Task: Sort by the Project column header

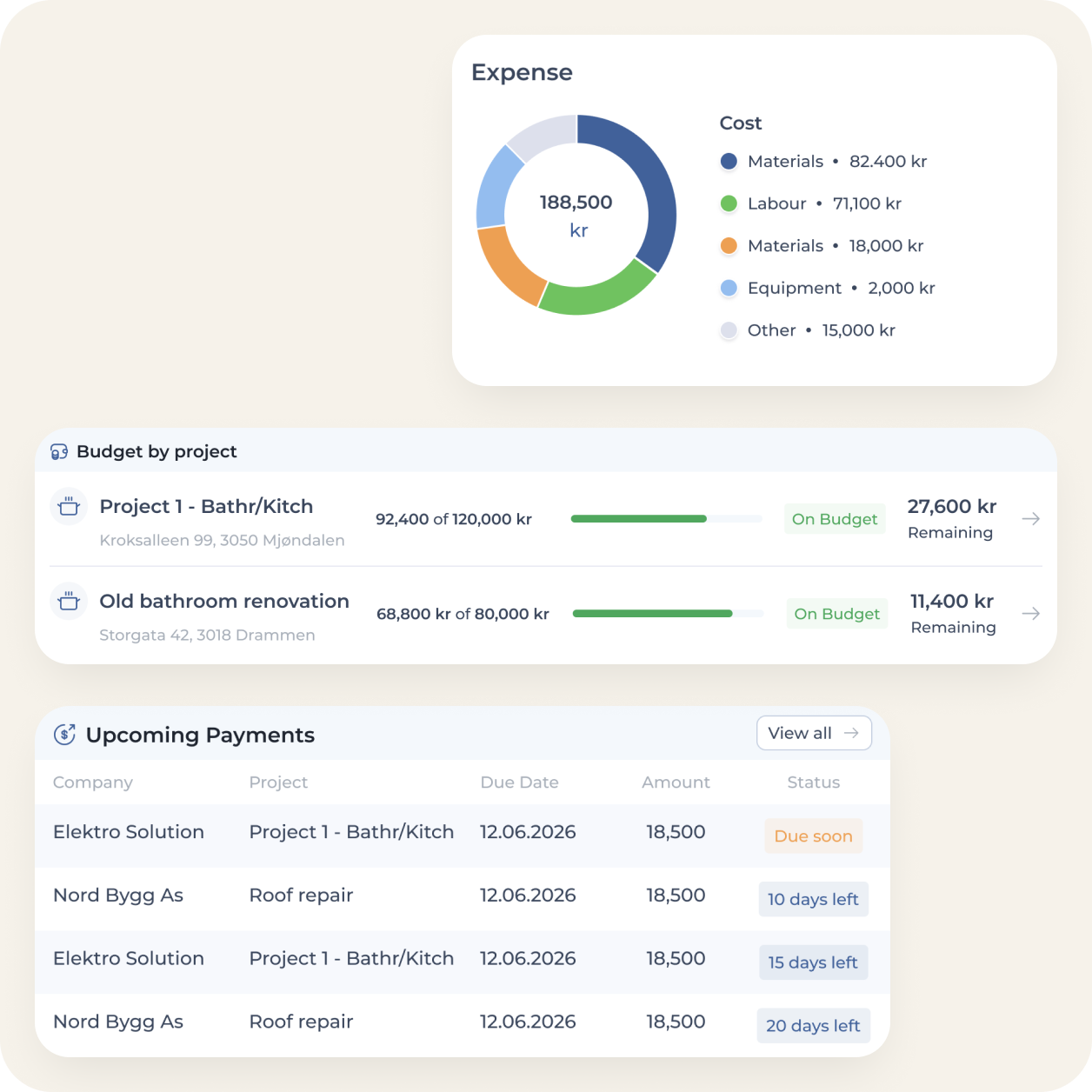Action: (x=278, y=782)
